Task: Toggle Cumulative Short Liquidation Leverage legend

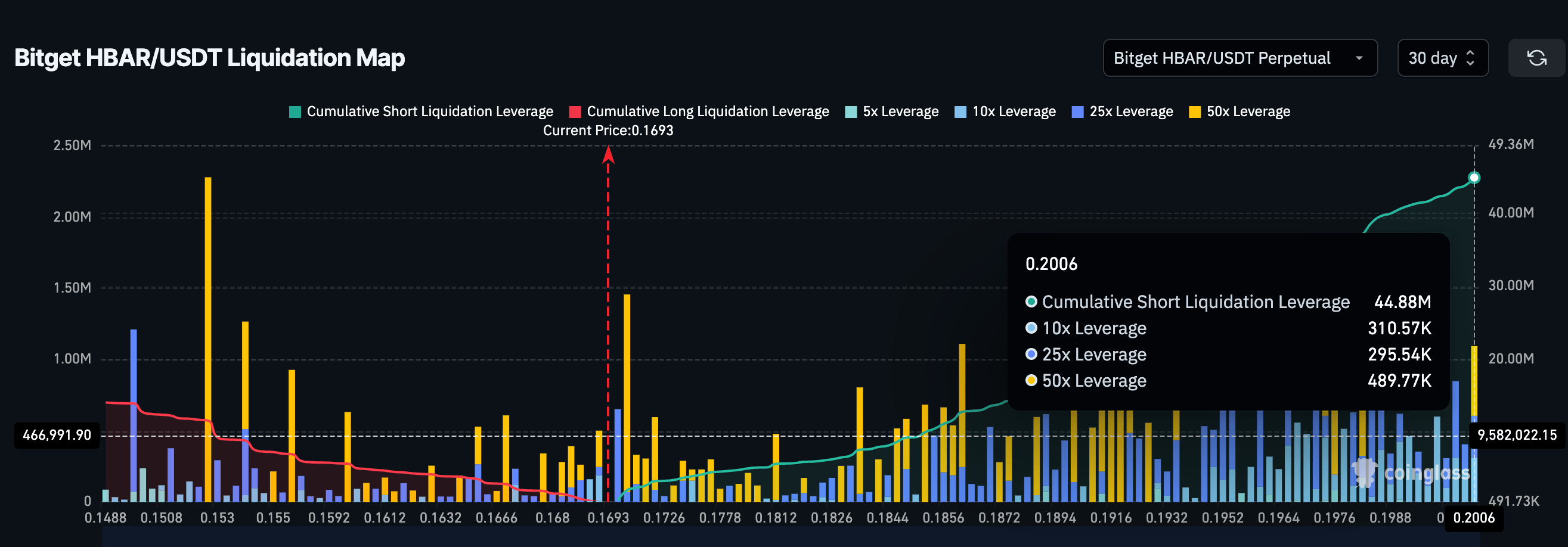Action: [x=429, y=111]
